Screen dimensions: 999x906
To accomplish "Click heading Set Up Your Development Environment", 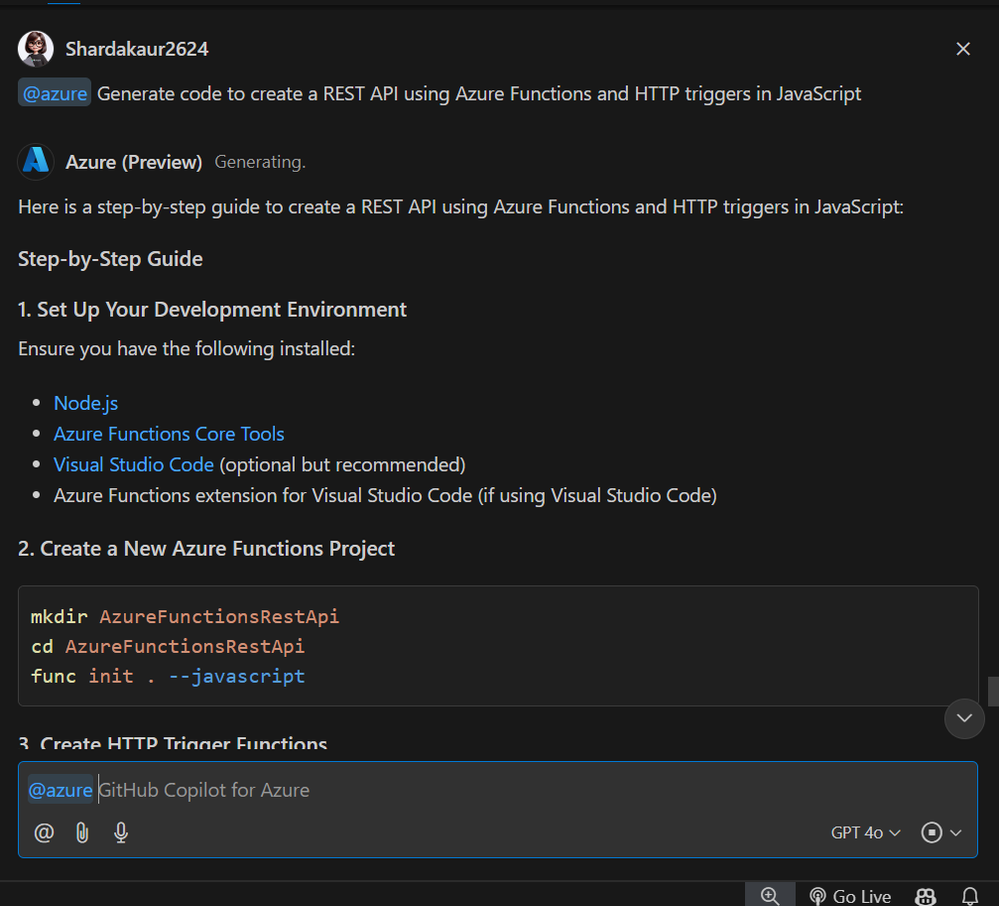I will tap(212, 309).
